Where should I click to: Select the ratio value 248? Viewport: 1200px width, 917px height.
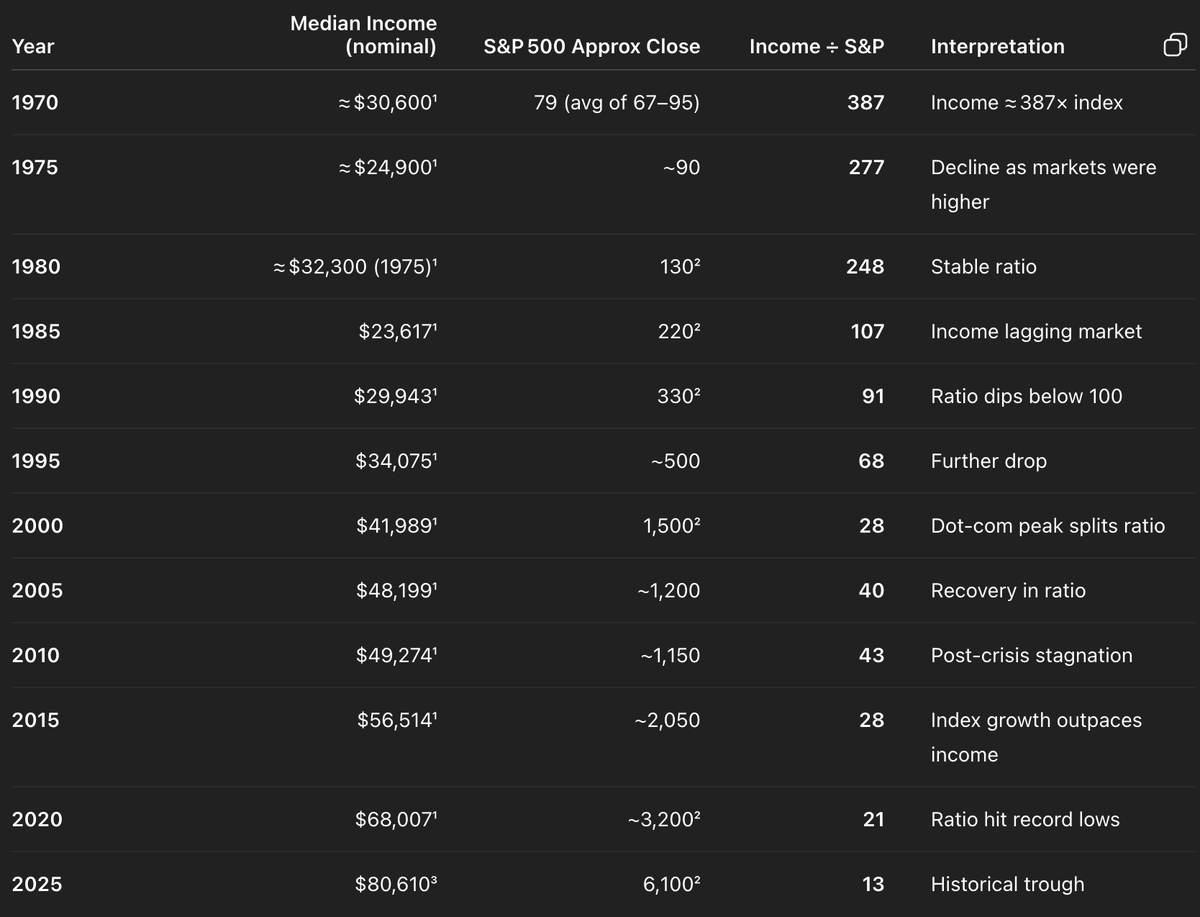point(866,266)
